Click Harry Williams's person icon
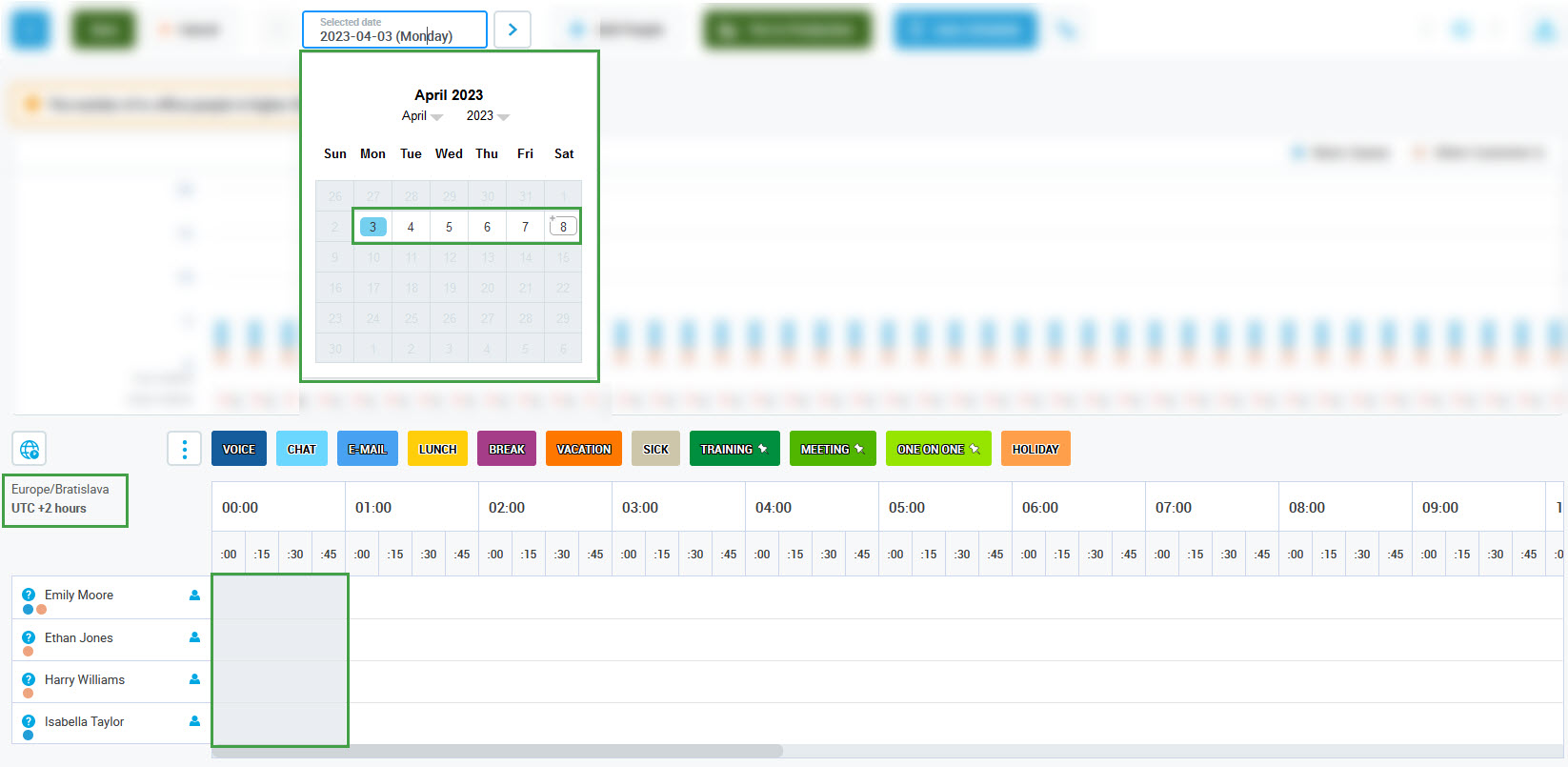The width and height of the screenshot is (1568, 767). 194,679
